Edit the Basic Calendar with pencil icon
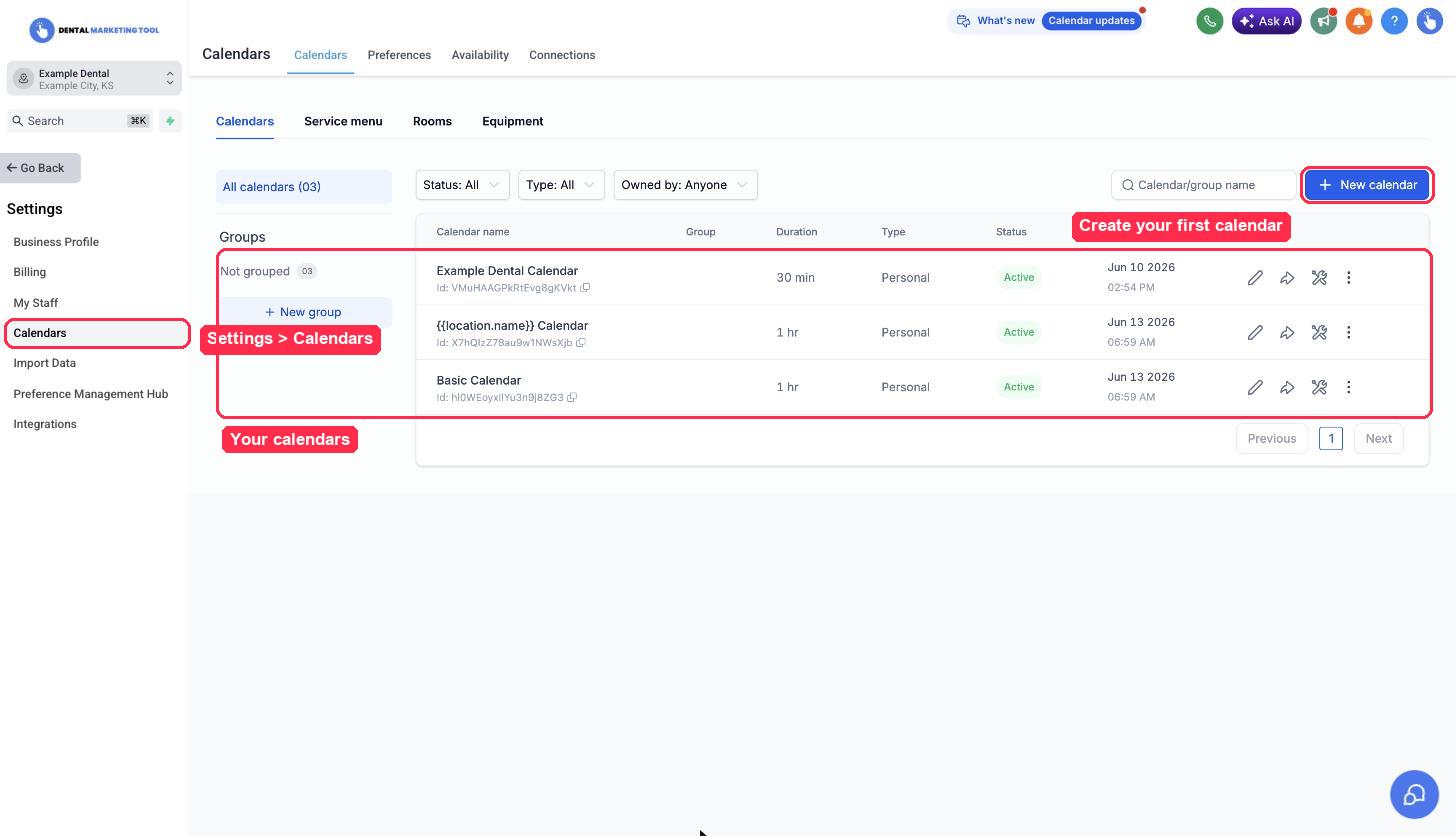The image size is (1456, 836). tap(1255, 387)
